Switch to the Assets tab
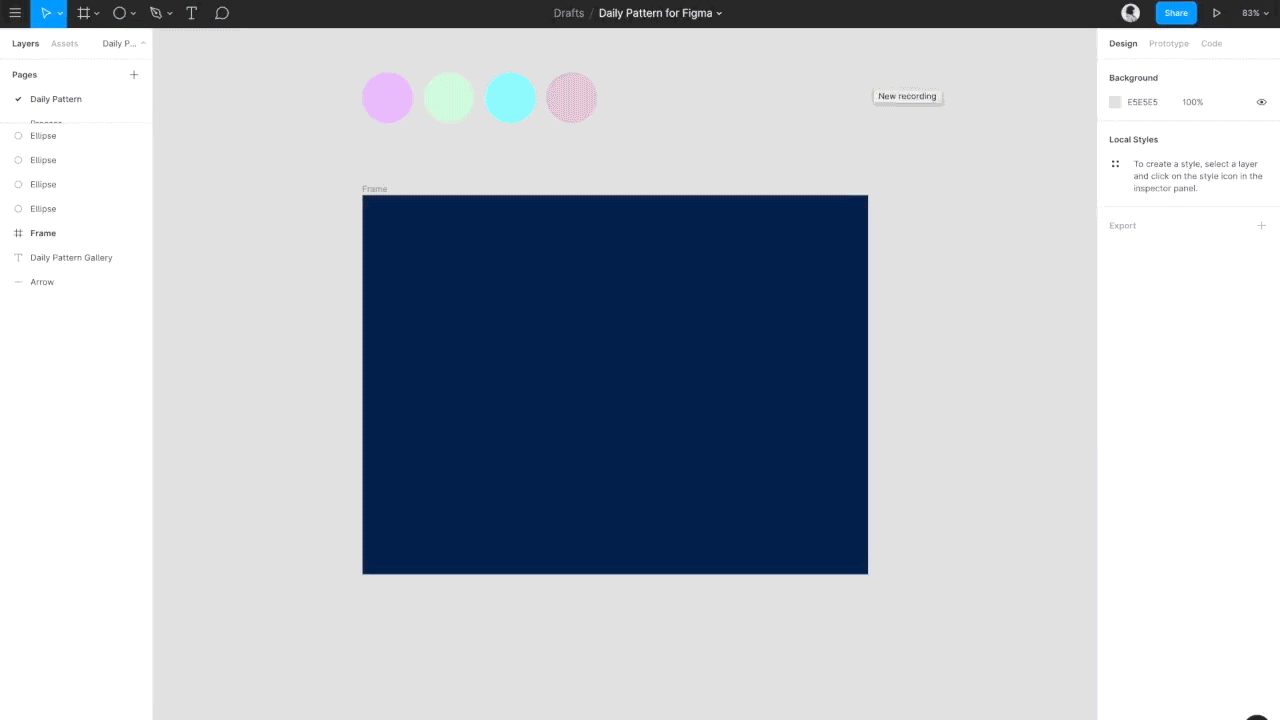Viewport: 1280px width, 720px height. point(64,44)
